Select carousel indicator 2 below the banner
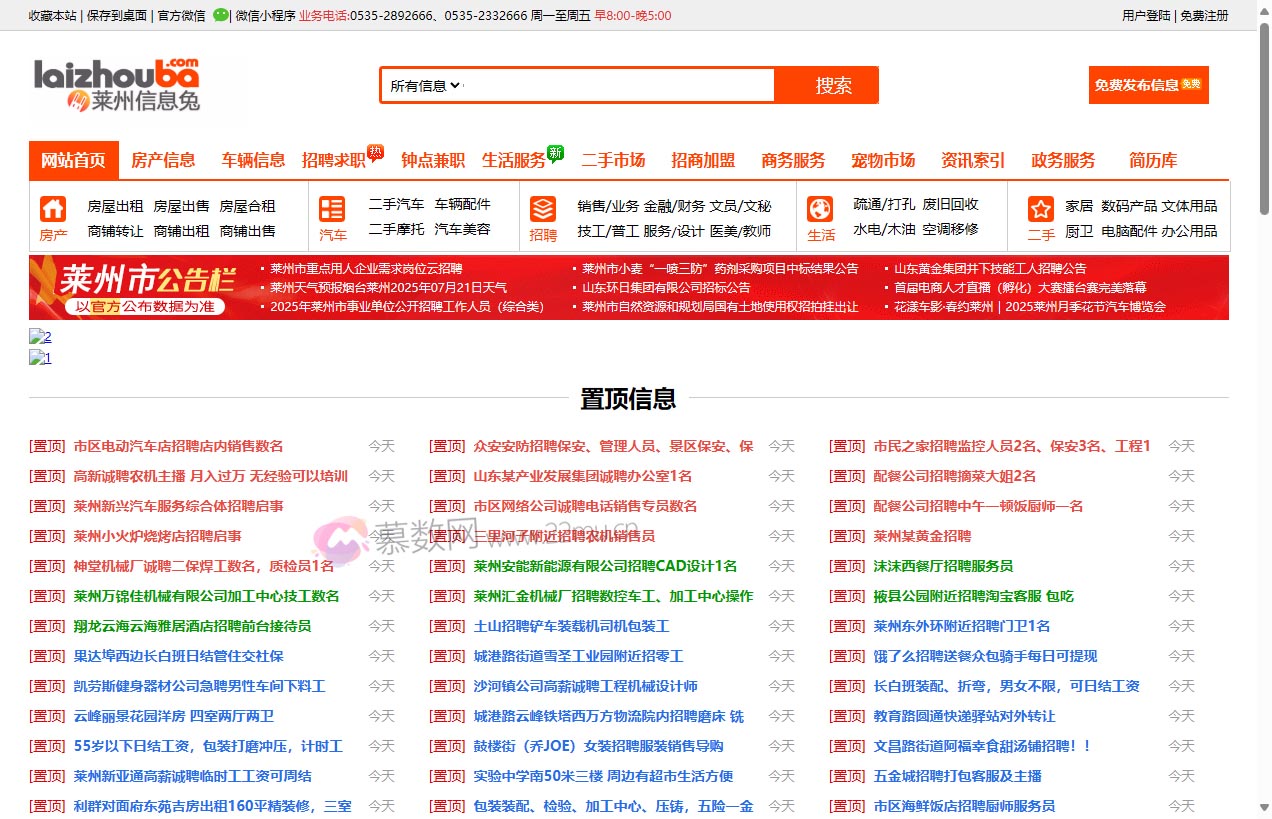Image resolution: width=1272 pixels, height=819 pixels. pos(41,337)
